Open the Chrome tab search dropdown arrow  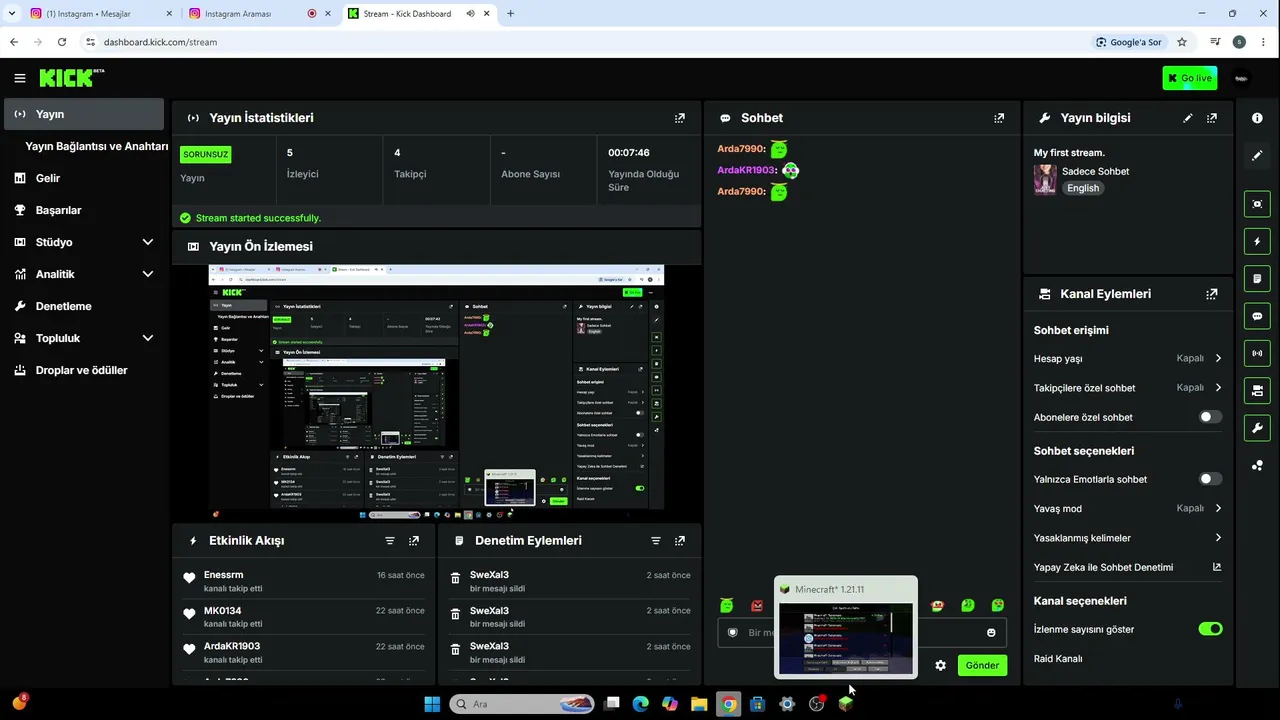tap(12, 13)
